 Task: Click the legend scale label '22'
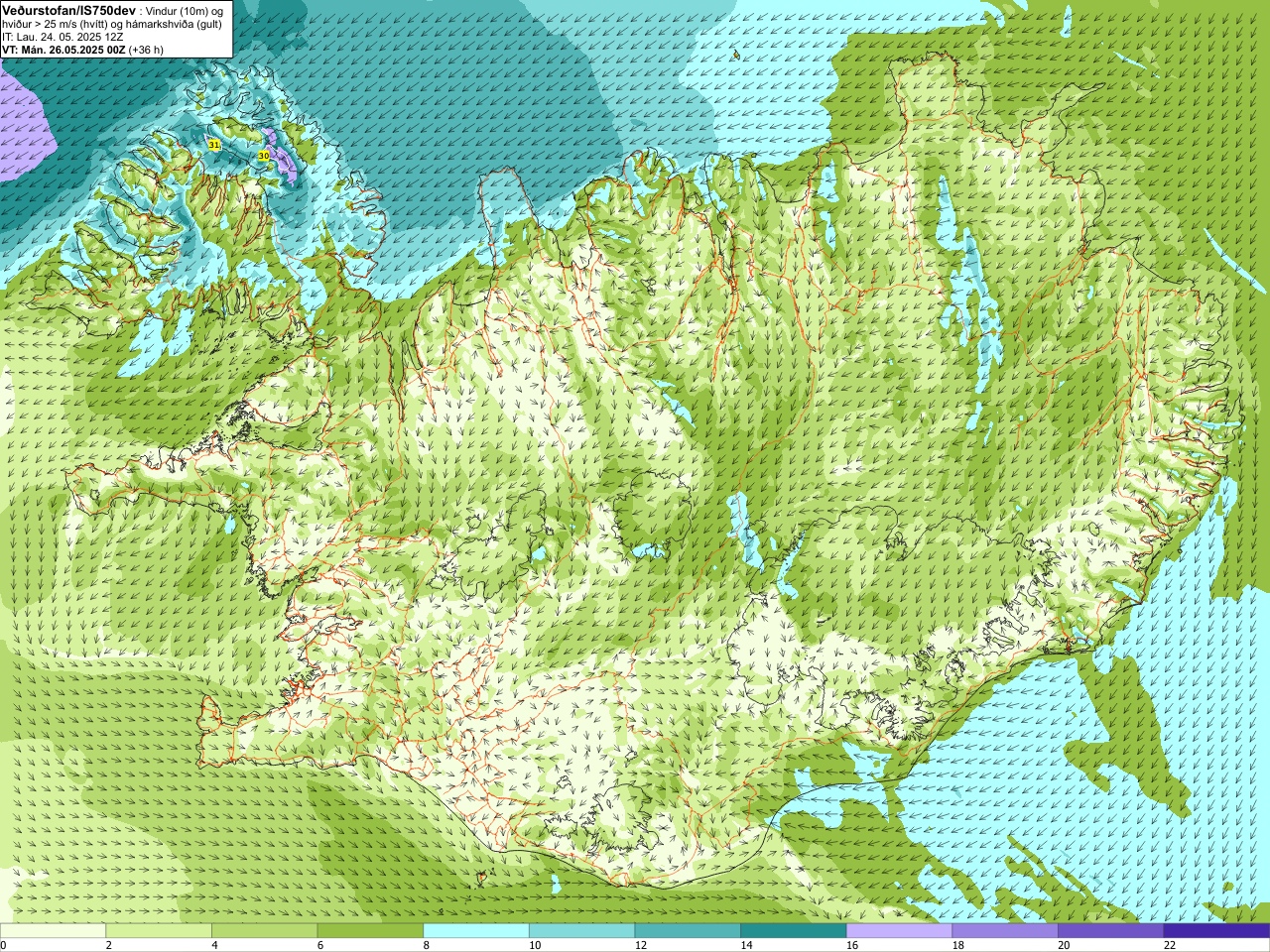pyautogui.click(x=1170, y=945)
